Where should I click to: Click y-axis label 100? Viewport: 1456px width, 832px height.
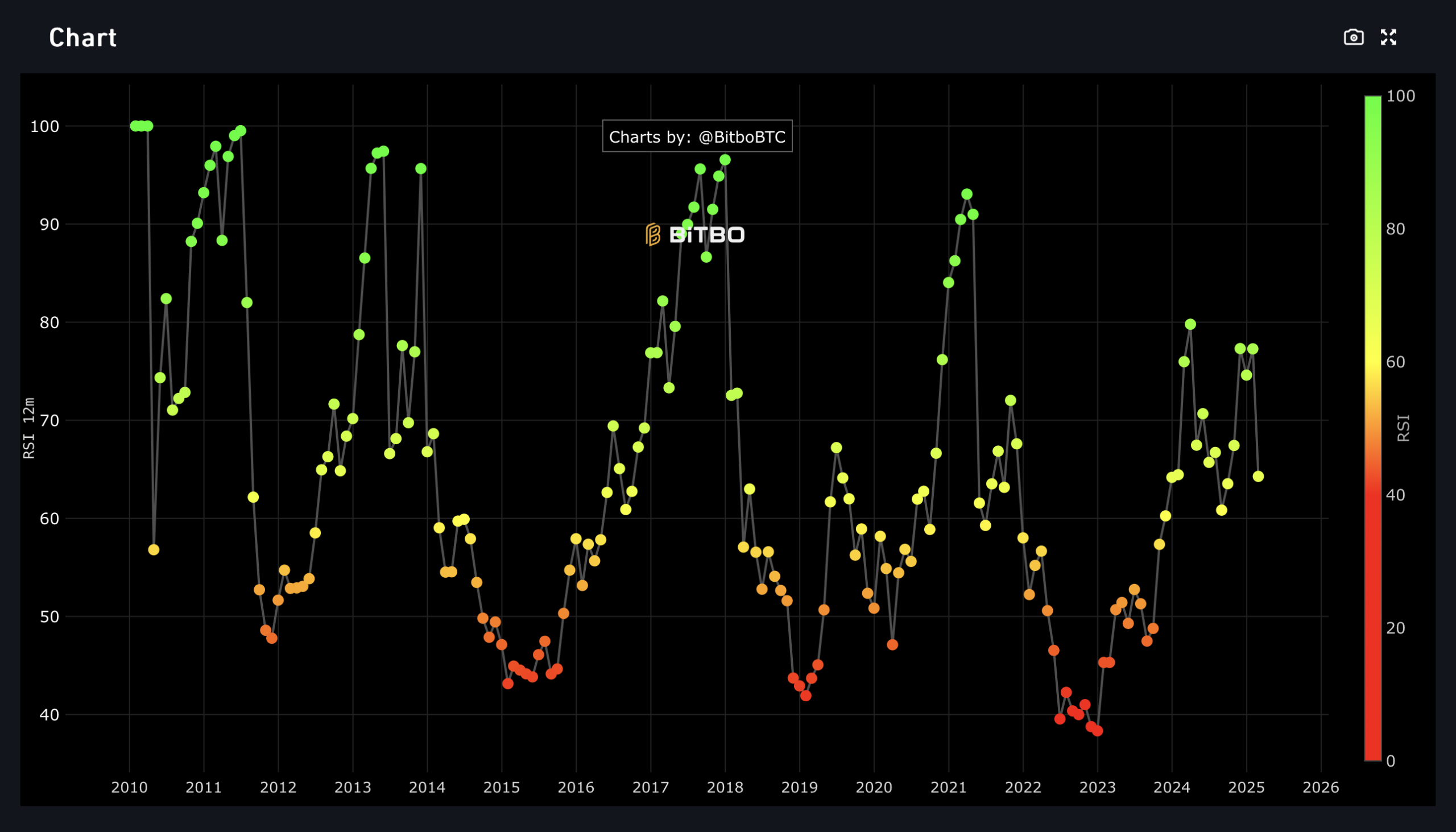coord(44,126)
